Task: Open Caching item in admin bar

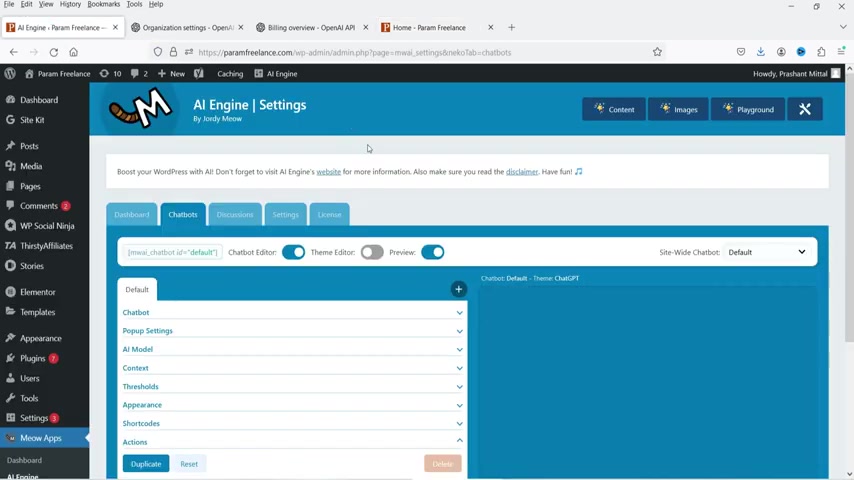Action: point(230,74)
